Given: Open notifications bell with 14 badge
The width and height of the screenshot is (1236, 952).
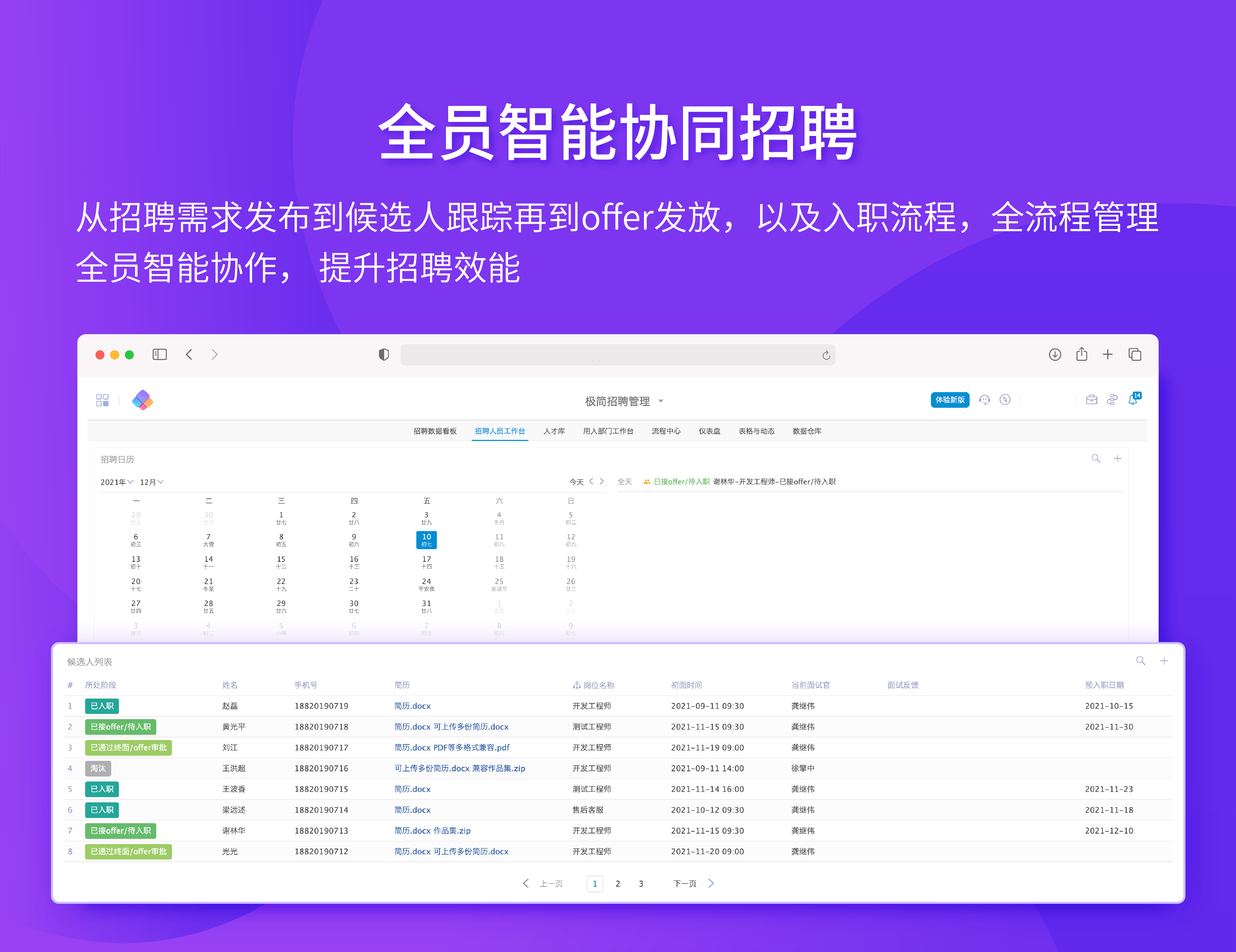Looking at the screenshot, I should [1134, 398].
